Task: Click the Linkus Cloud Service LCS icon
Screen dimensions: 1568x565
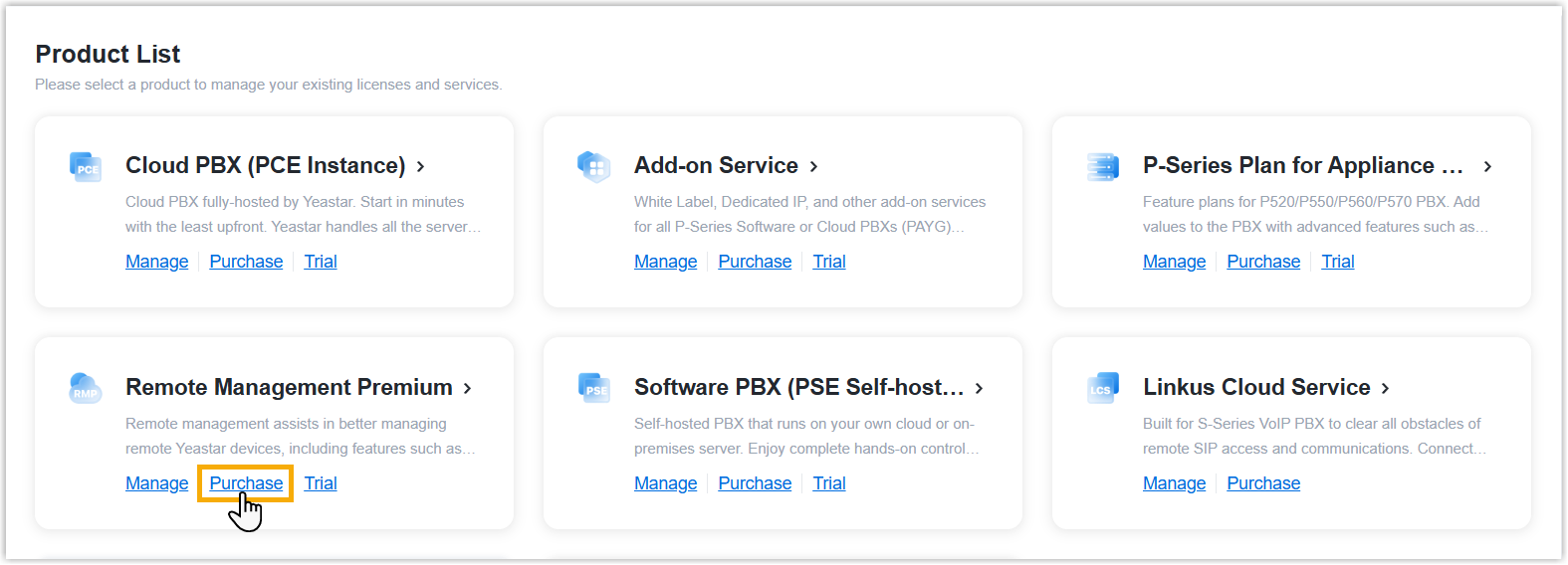Action: tap(1102, 388)
